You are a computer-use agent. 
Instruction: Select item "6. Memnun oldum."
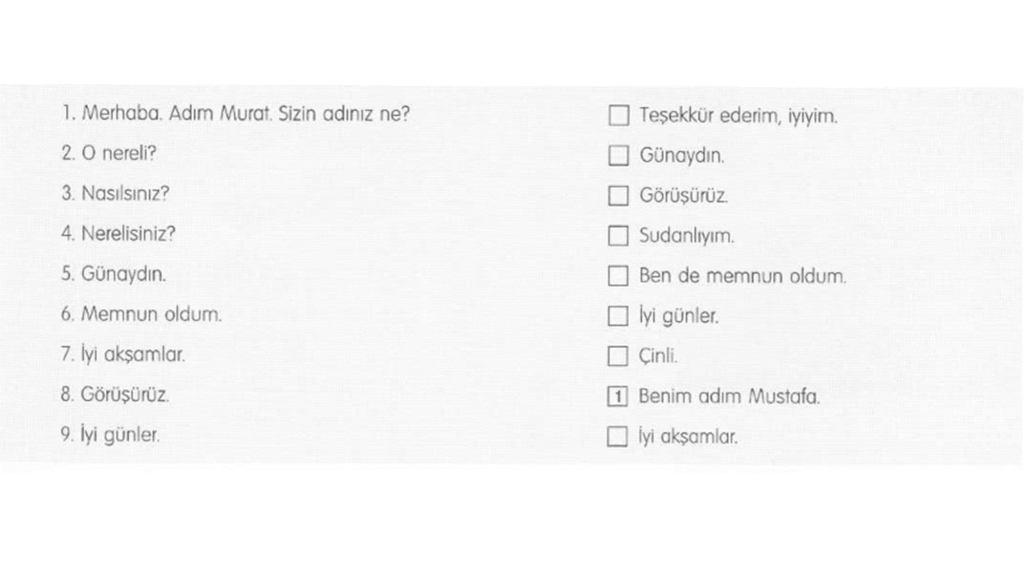[x=141, y=314]
